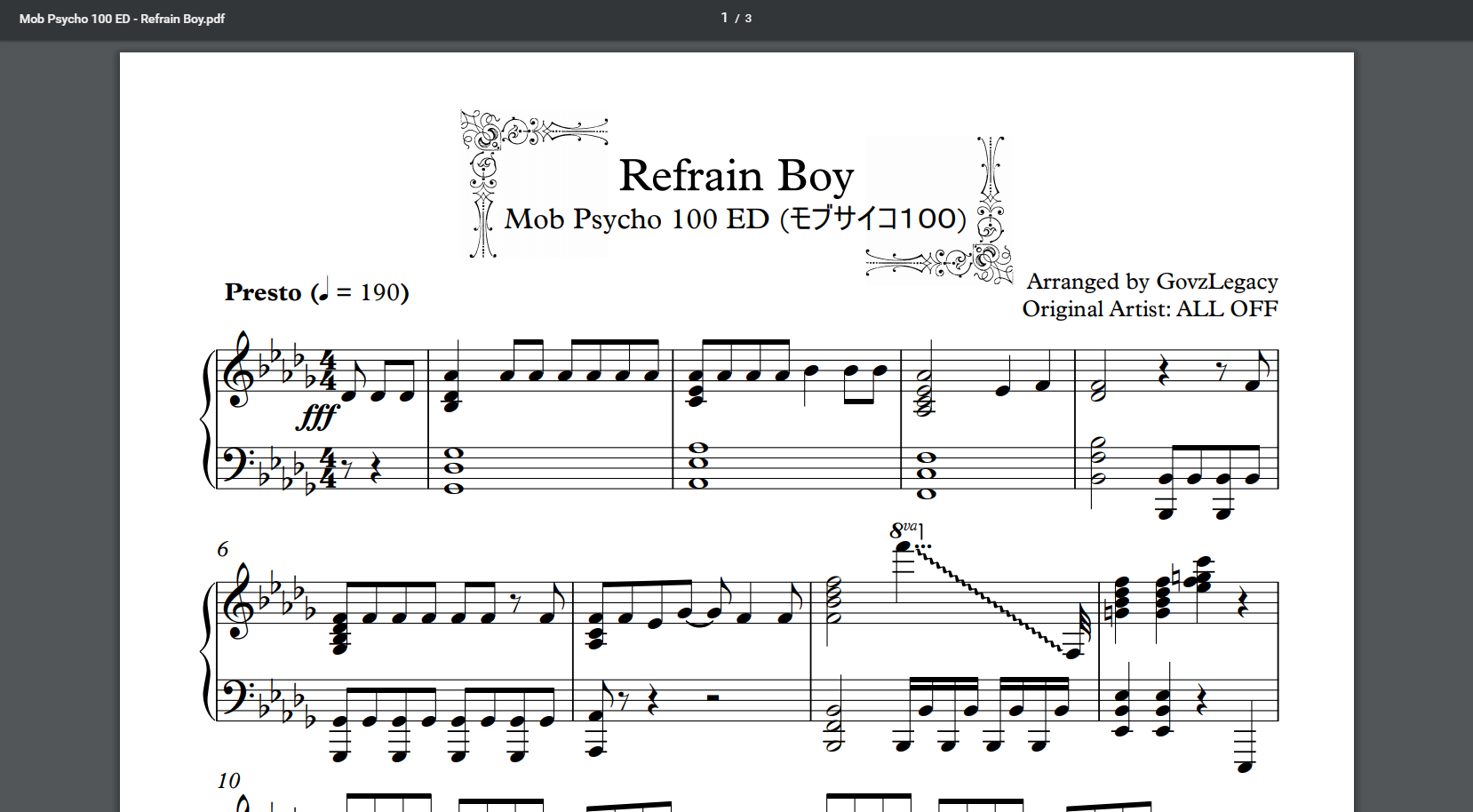Click the PDF file name in header

[x=122, y=19]
